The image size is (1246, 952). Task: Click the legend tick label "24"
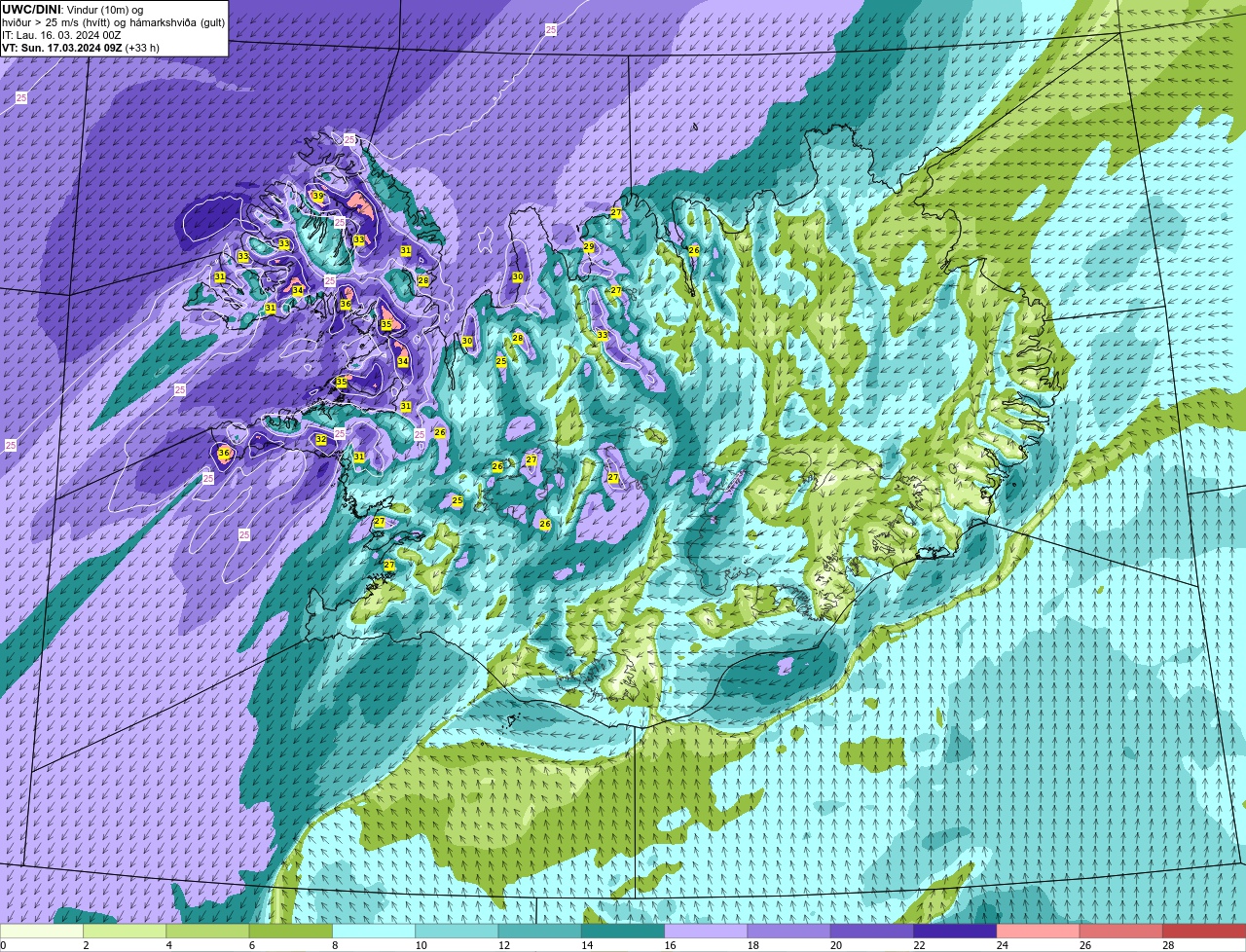click(1003, 945)
